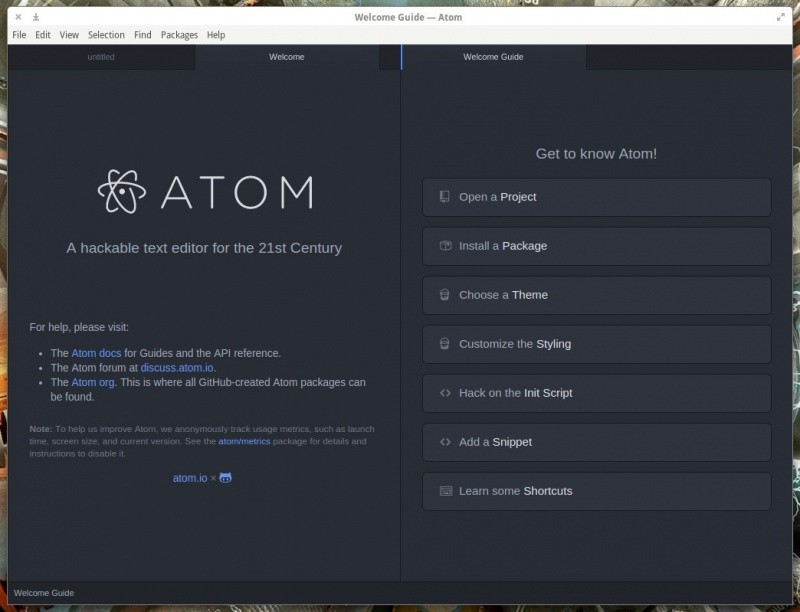The image size is (800, 612).
Task: Expand the Learn some Shortcuts section
Action: tap(596, 491)
